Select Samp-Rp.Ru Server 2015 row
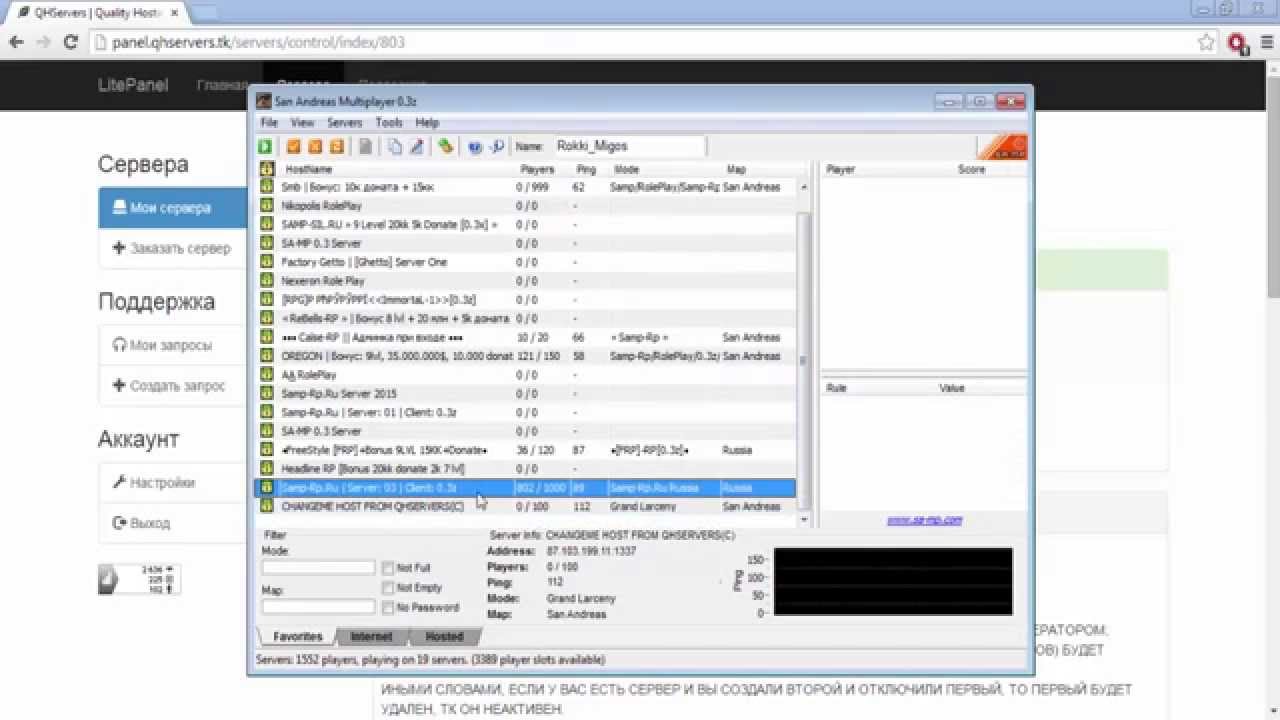This screenshot has height=720, width=1280. 526,393
